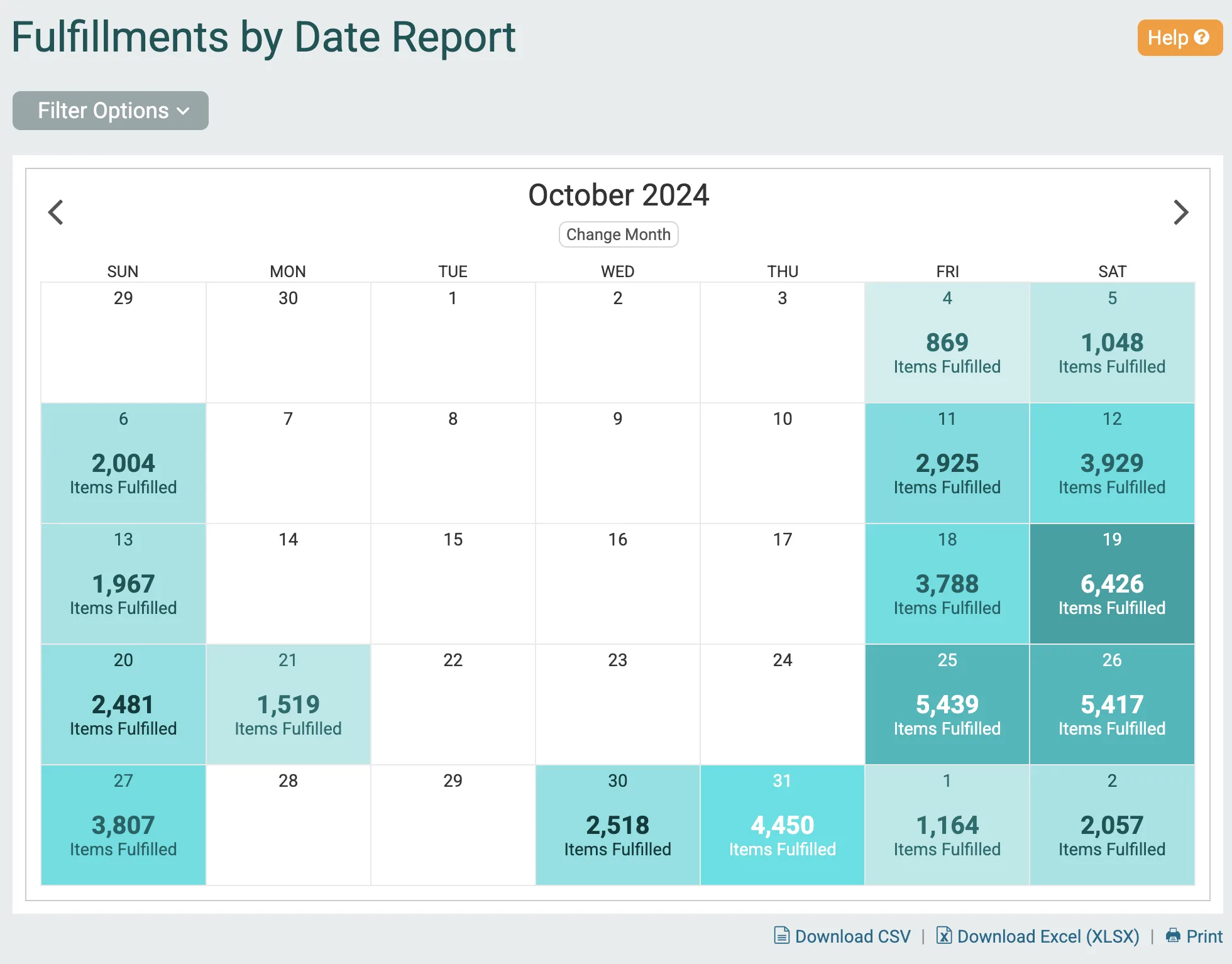This screenshot has width=1232, height=964.
Task: Open October 19 with 6,426 items
Action: [1111, 584]
